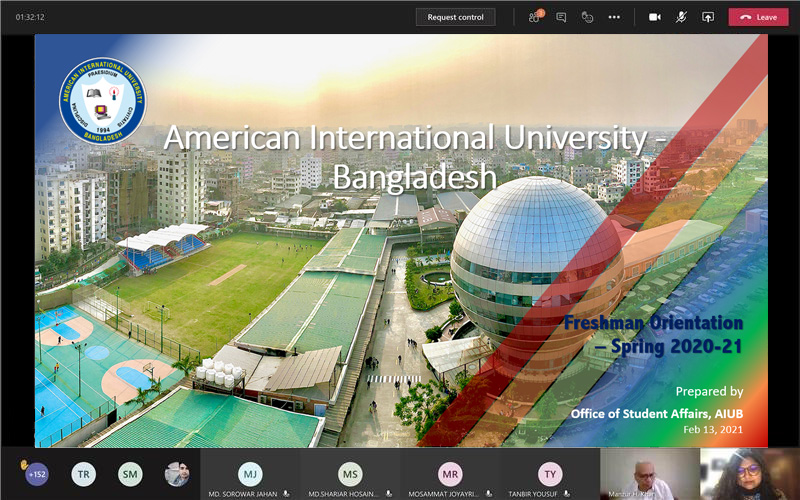Open the meeting chat panel
800x500 pixels.
pyautogui.click(x=561, y=17)
